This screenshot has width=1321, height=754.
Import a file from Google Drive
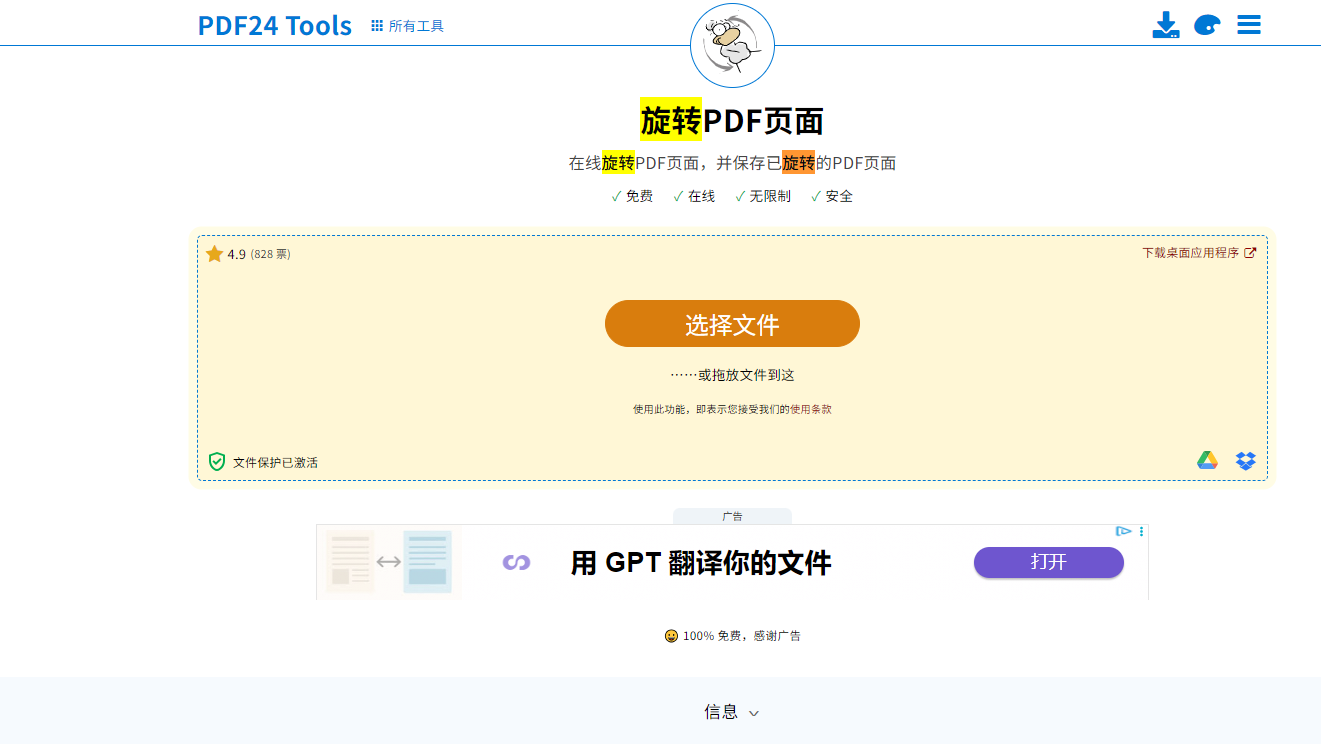pos(1207,461)
